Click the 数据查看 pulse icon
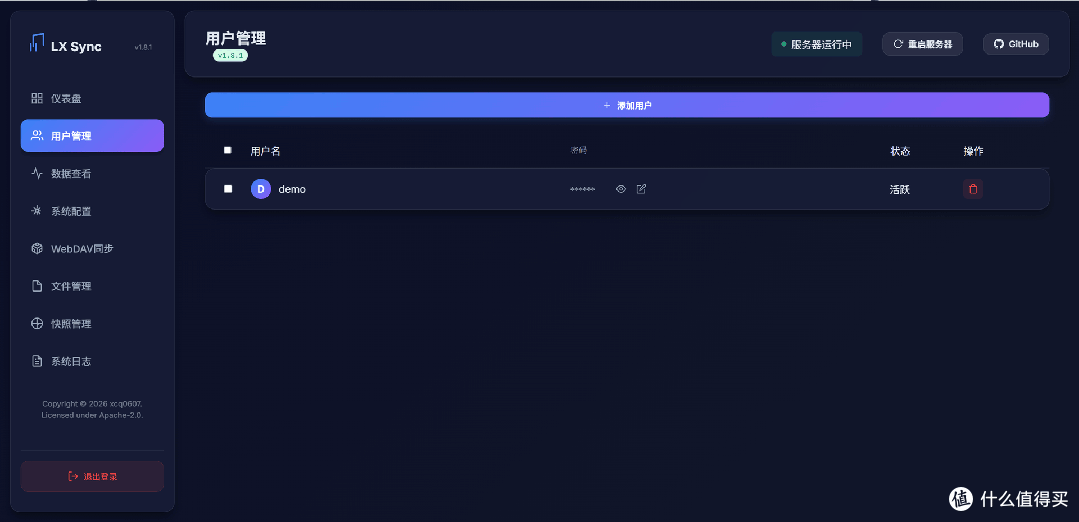1079x522 pixels. [37, 173]
